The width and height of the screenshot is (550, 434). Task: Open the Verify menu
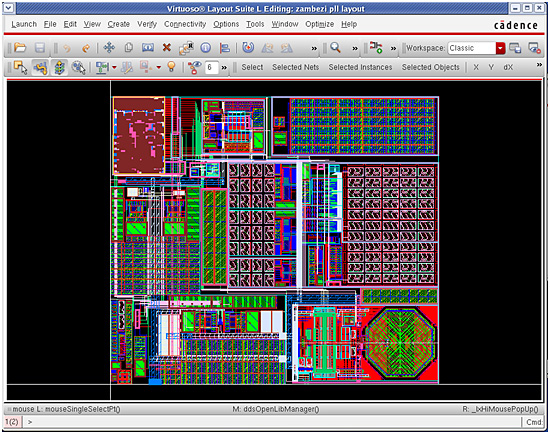point(147,24)
